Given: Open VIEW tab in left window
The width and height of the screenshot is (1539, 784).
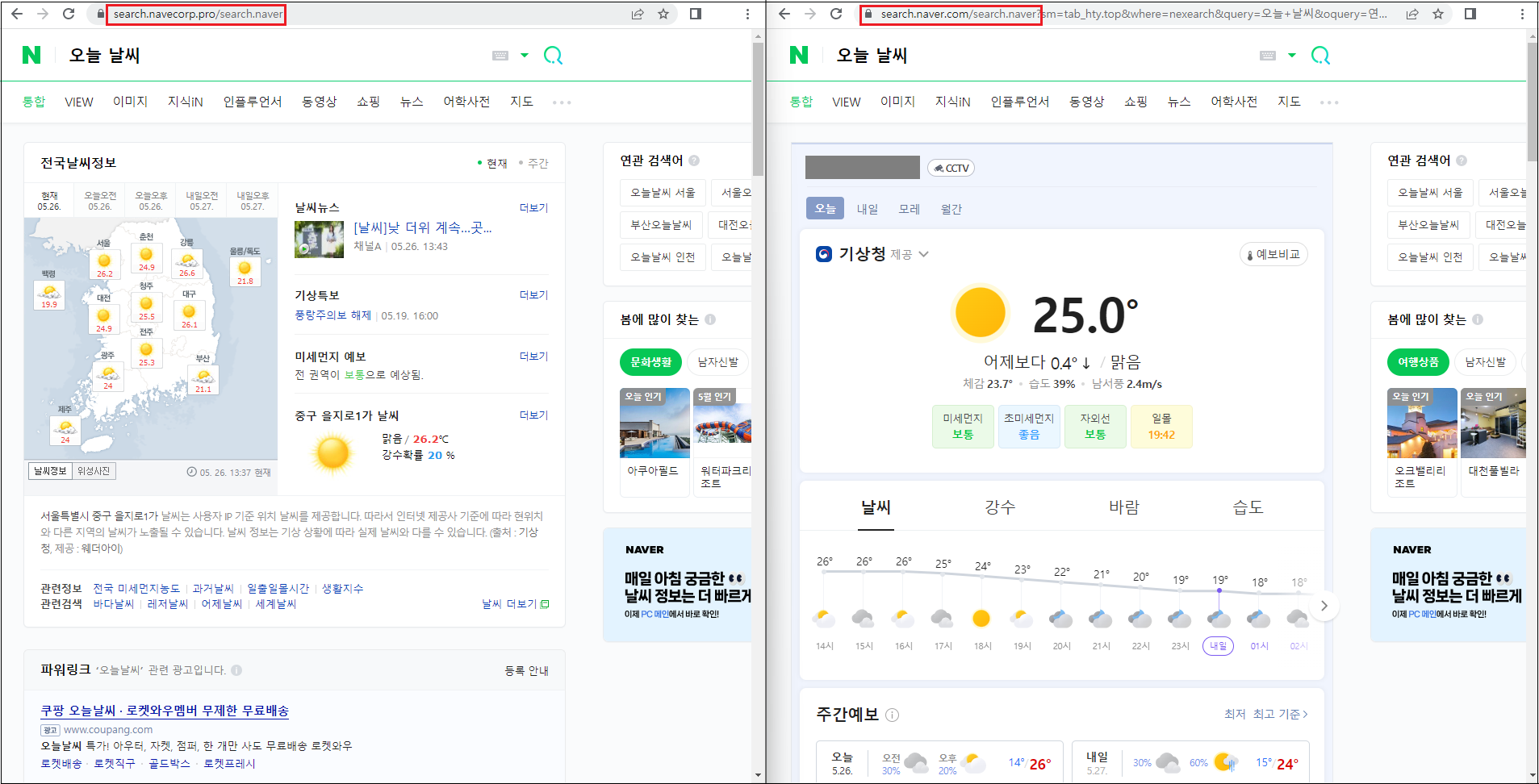Looking at the screenshot, I should (79, 102).
